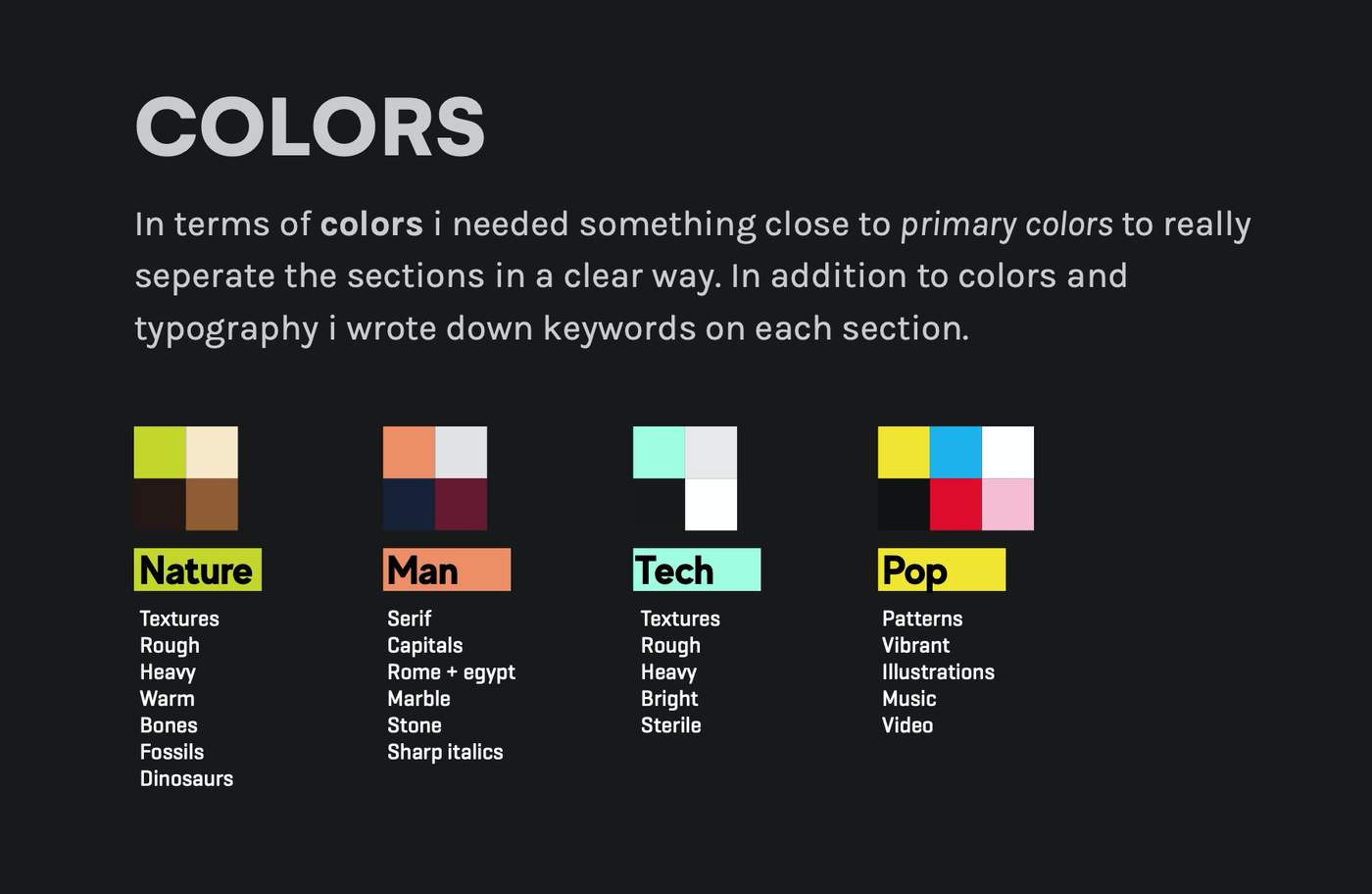Choose the burgundy swatch in Man palette

pos(461,504)
